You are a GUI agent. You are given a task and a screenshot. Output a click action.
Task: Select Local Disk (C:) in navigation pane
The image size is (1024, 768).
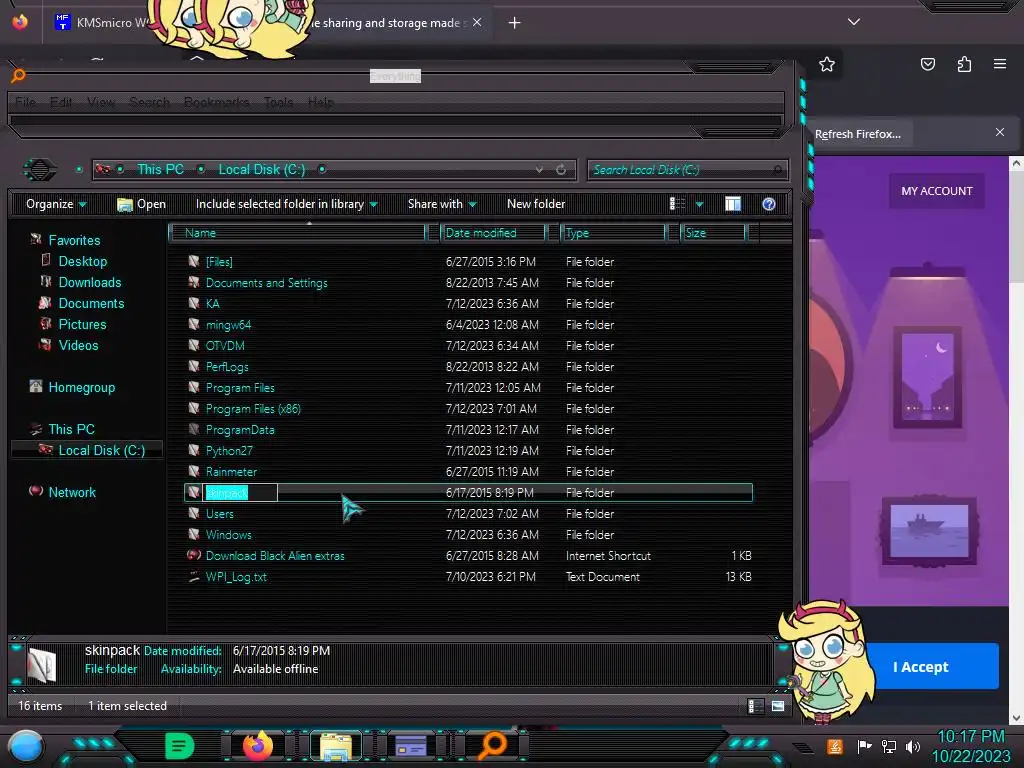coord(101,450)
